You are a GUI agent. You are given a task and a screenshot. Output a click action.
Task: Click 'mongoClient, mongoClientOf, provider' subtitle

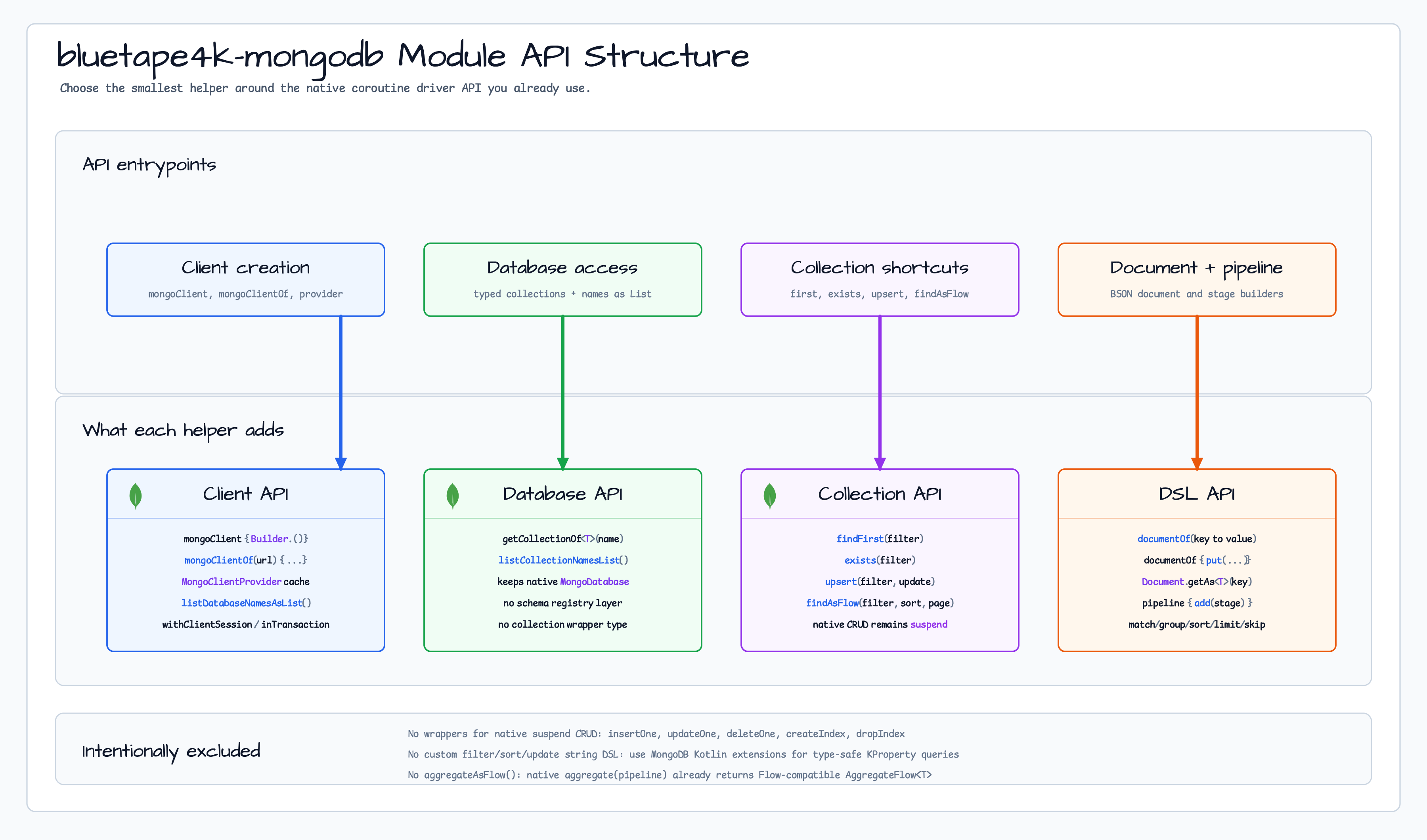point(246,294)
